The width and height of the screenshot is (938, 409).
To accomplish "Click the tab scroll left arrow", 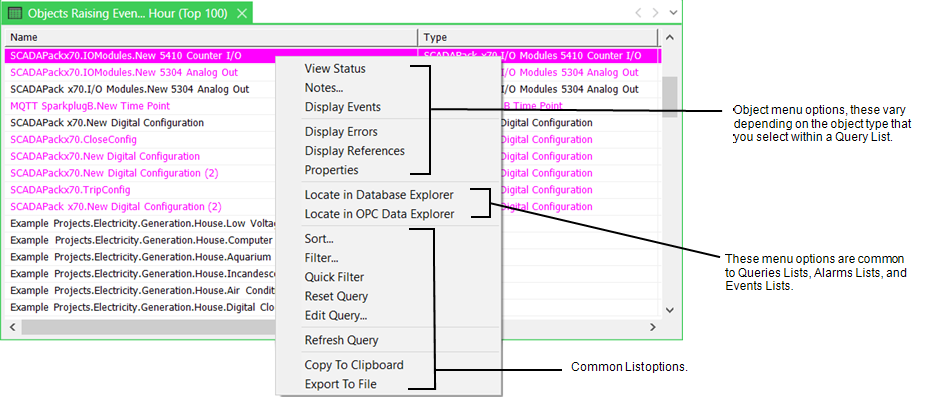I will tap(639, 13).
